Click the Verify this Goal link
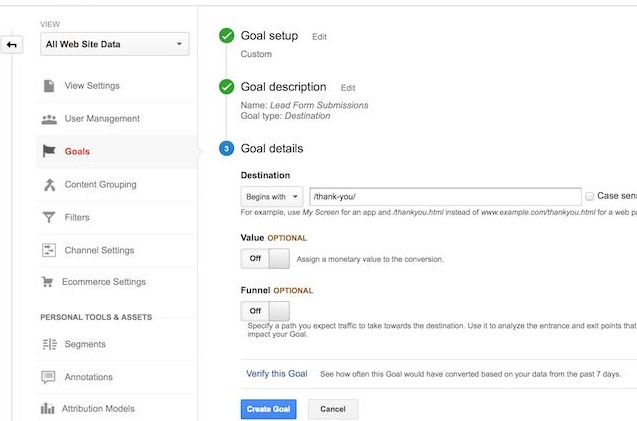The height and width of the screenshot is (421, 637). point(277,374)
